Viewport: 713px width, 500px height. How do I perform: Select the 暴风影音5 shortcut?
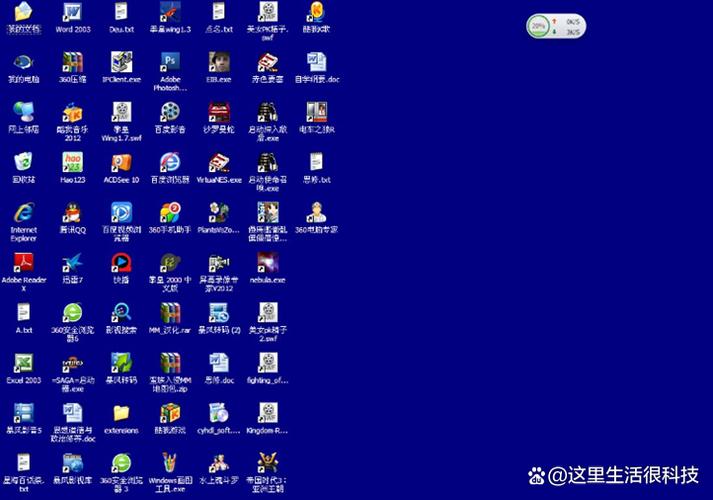point(24,414)
